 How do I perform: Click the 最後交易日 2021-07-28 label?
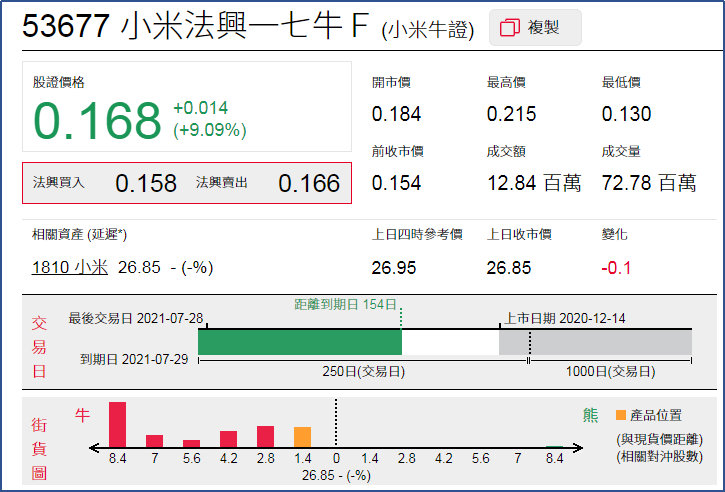[x=136, y=318]
